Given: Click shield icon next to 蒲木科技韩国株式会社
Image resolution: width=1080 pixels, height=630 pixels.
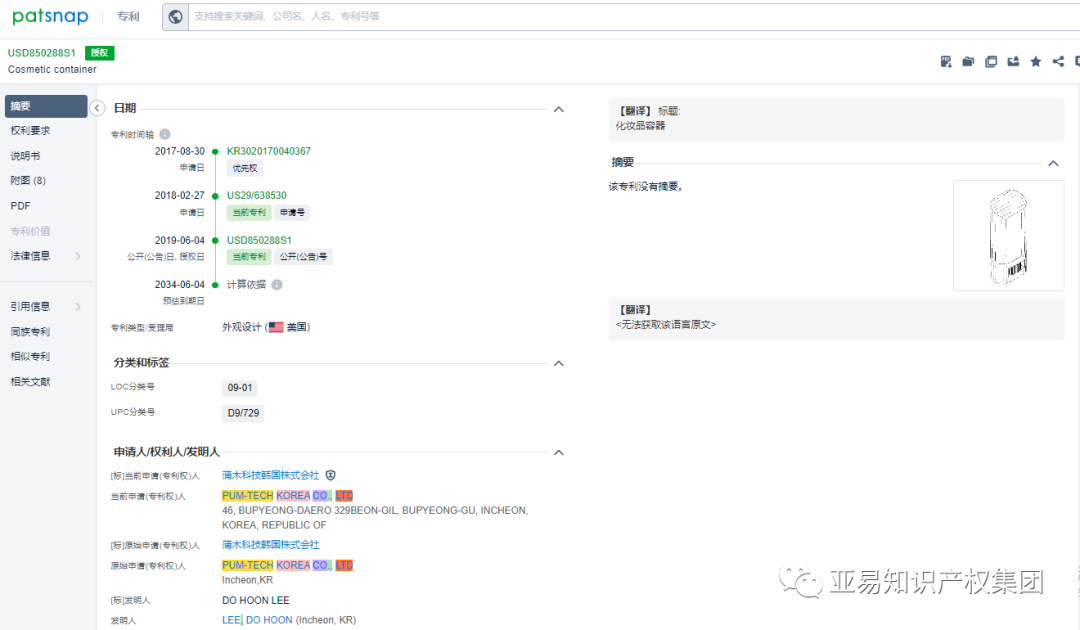Looking at the screenshot, I should pyautogui.click(x=331, y=475).
